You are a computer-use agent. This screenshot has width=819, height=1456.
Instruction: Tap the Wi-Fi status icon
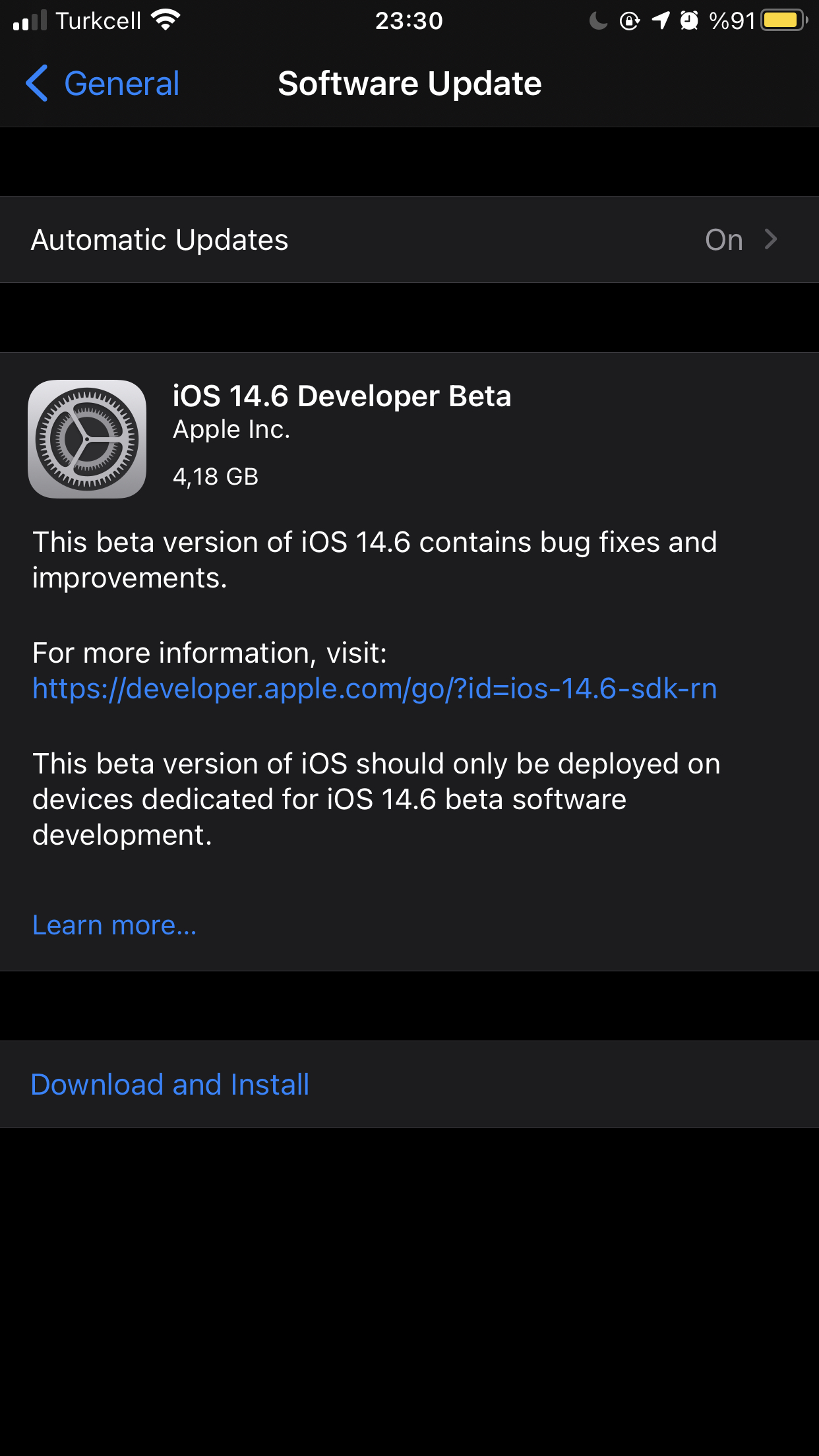point(166,20)
